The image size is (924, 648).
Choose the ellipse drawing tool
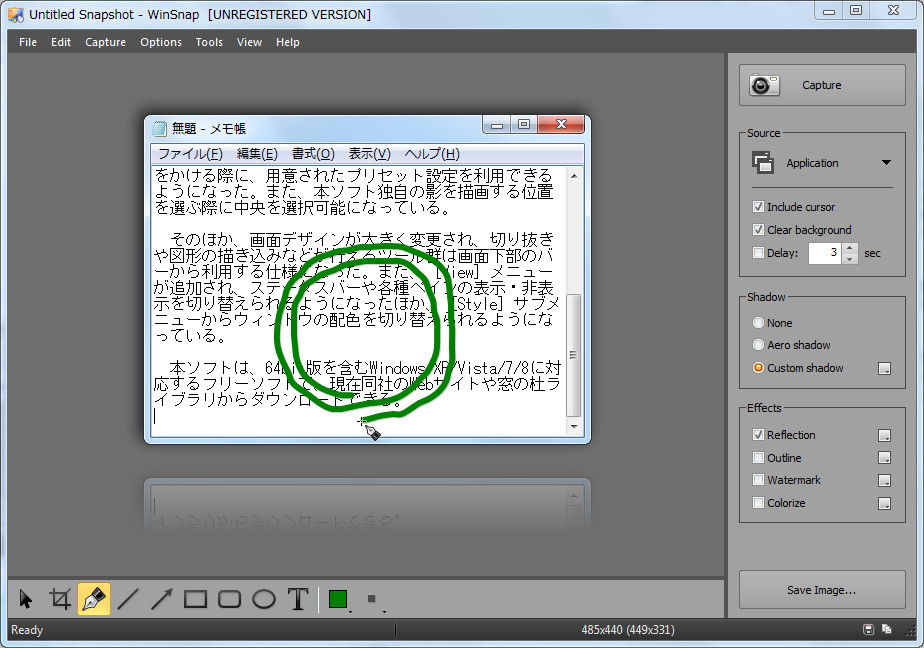263,598
